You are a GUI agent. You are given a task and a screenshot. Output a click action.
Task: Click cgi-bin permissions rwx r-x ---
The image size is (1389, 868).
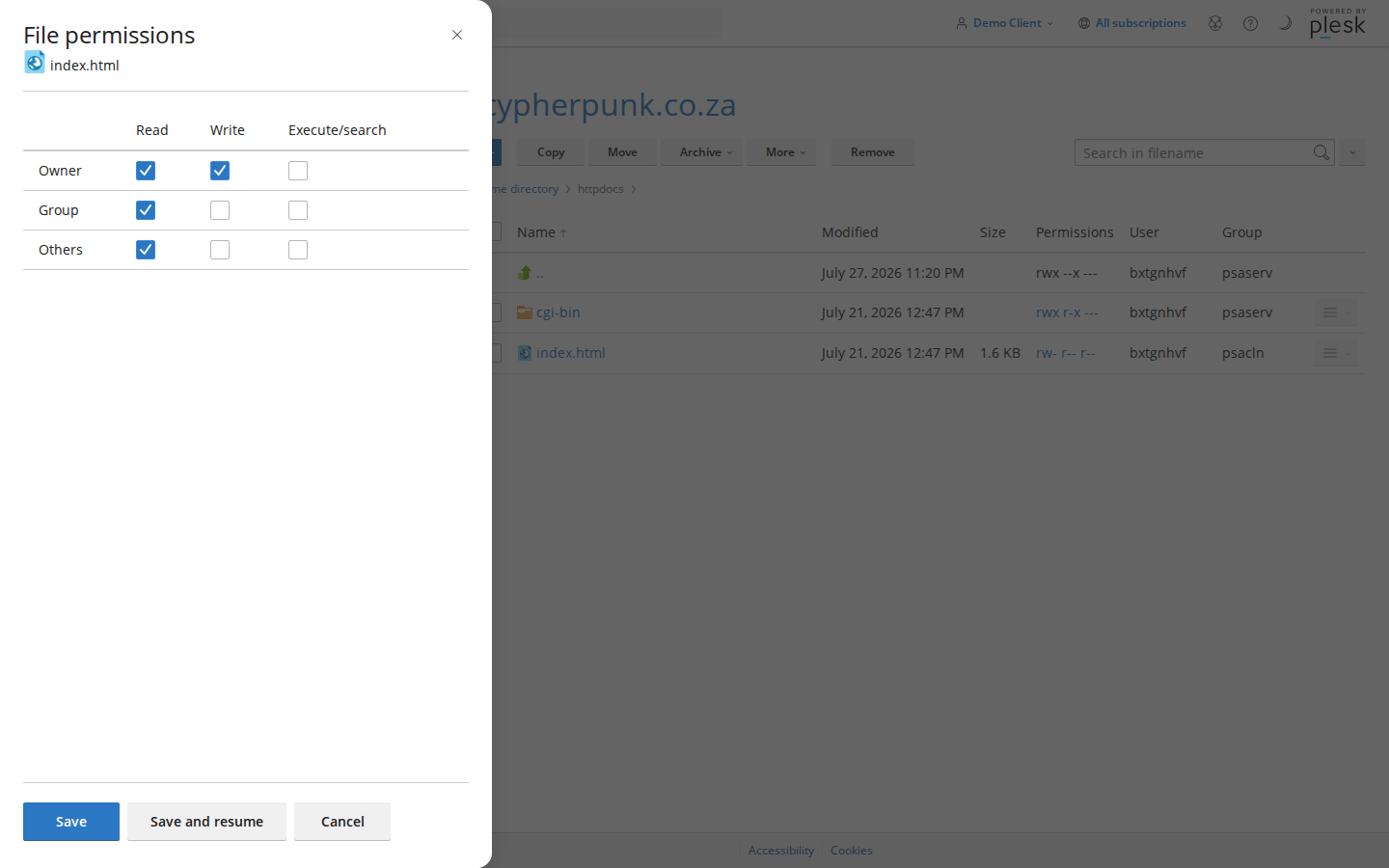pos(1067,312)
